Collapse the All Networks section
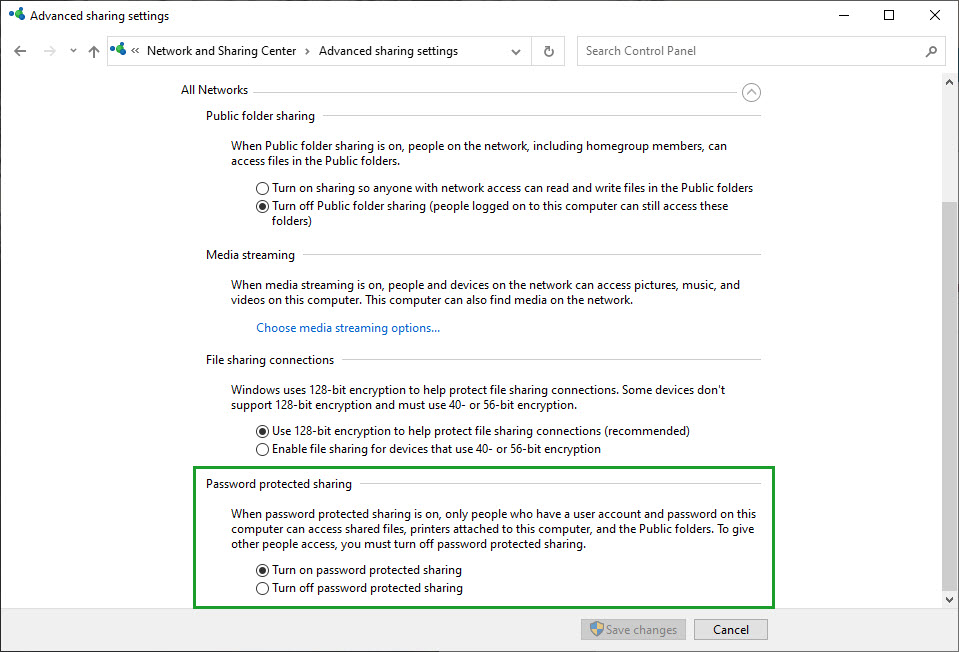The image size is (959, 652). tap(751, 91)
